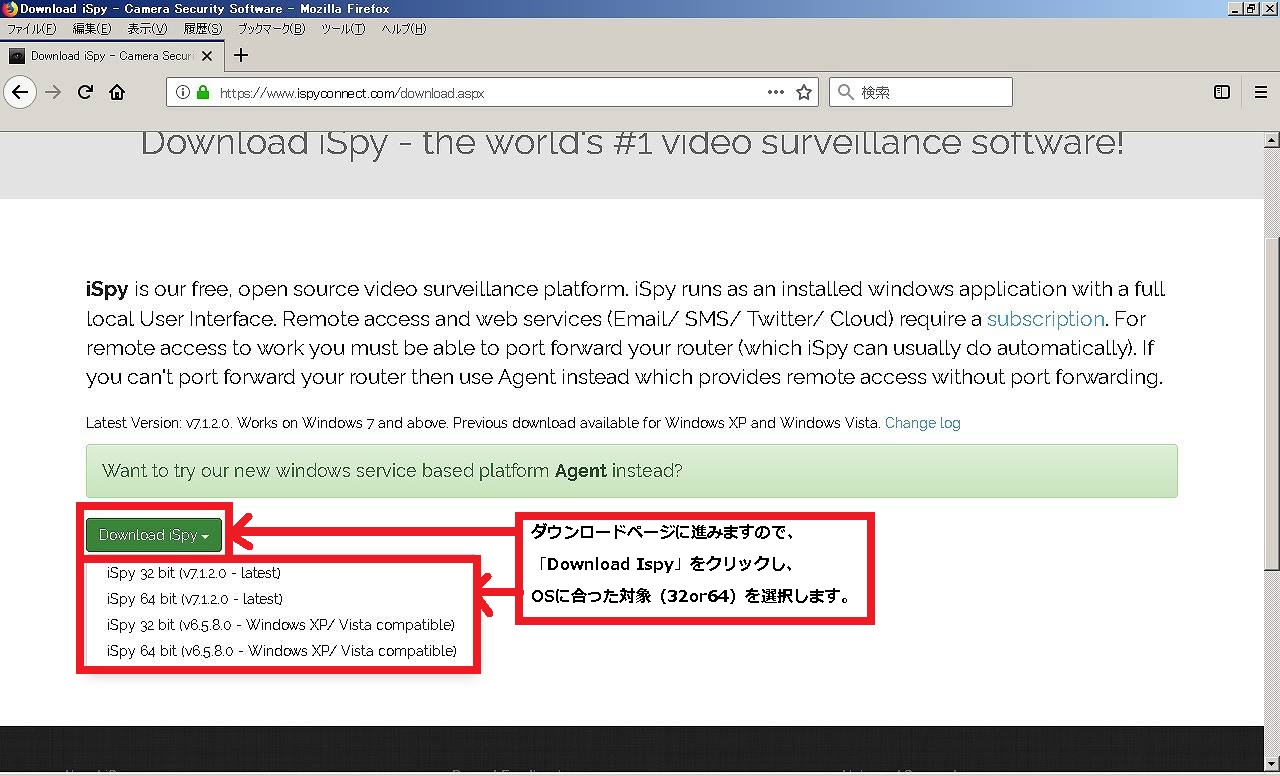Click the green Agent notice banner
1280x776 pixels.
(x=632, y=471)
